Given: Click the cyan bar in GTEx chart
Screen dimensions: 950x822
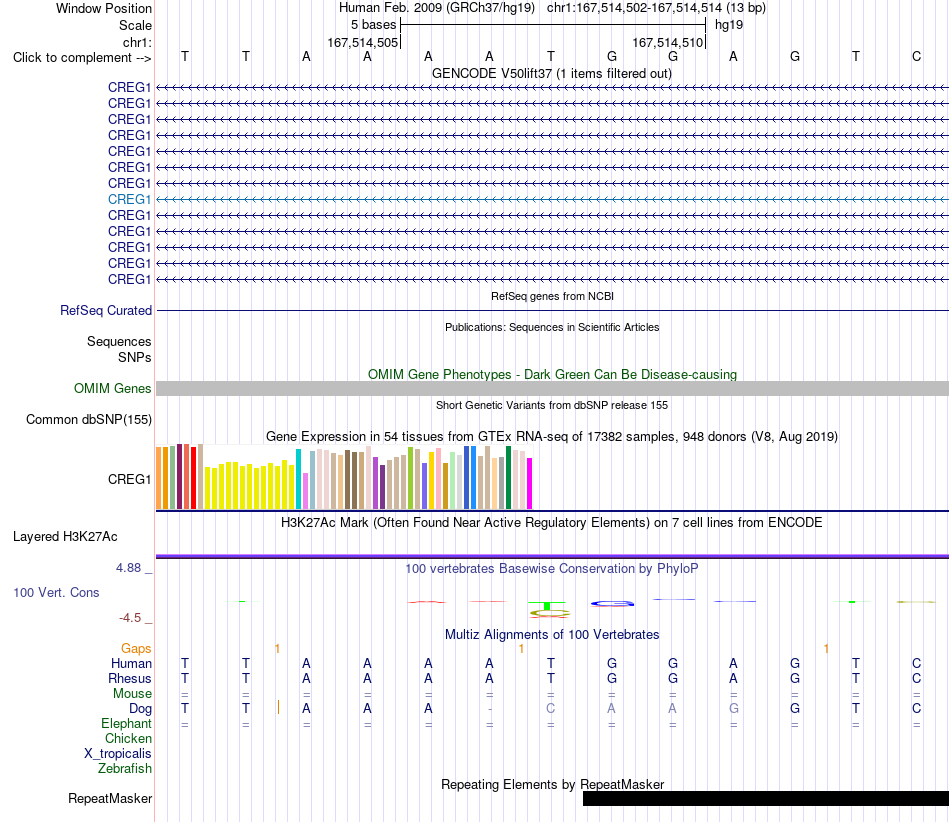Looking at the screenshot, I should [298, 479].
